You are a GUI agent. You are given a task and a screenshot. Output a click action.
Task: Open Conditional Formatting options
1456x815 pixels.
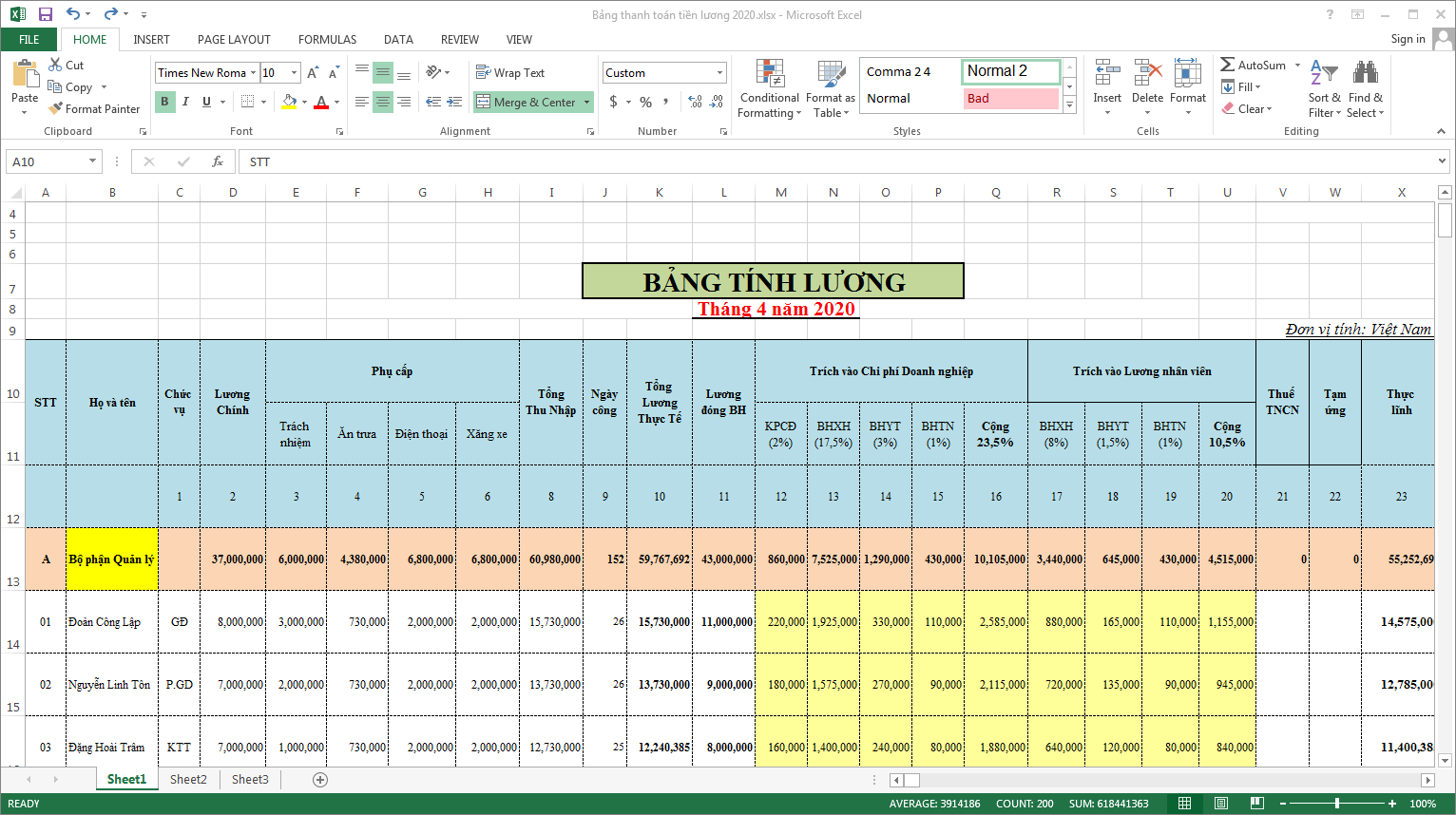tap(768, 87)
